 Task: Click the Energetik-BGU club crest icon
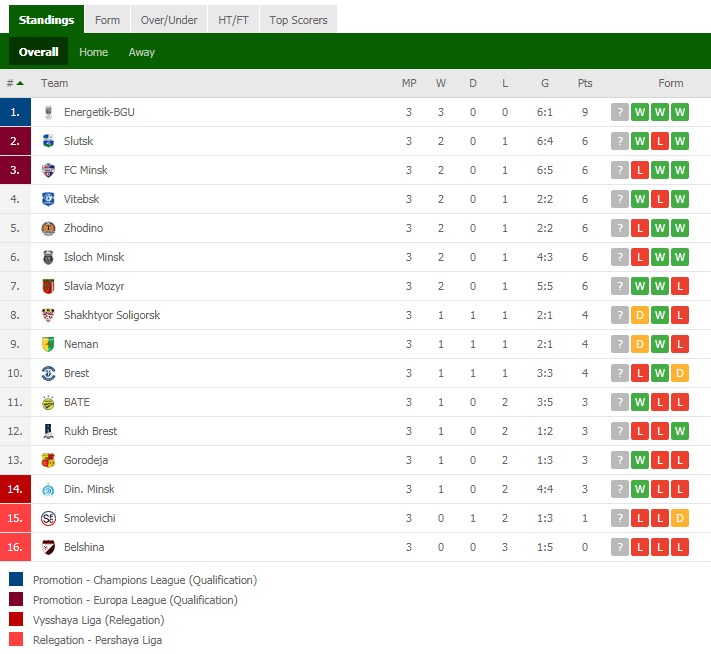point(48,112)
